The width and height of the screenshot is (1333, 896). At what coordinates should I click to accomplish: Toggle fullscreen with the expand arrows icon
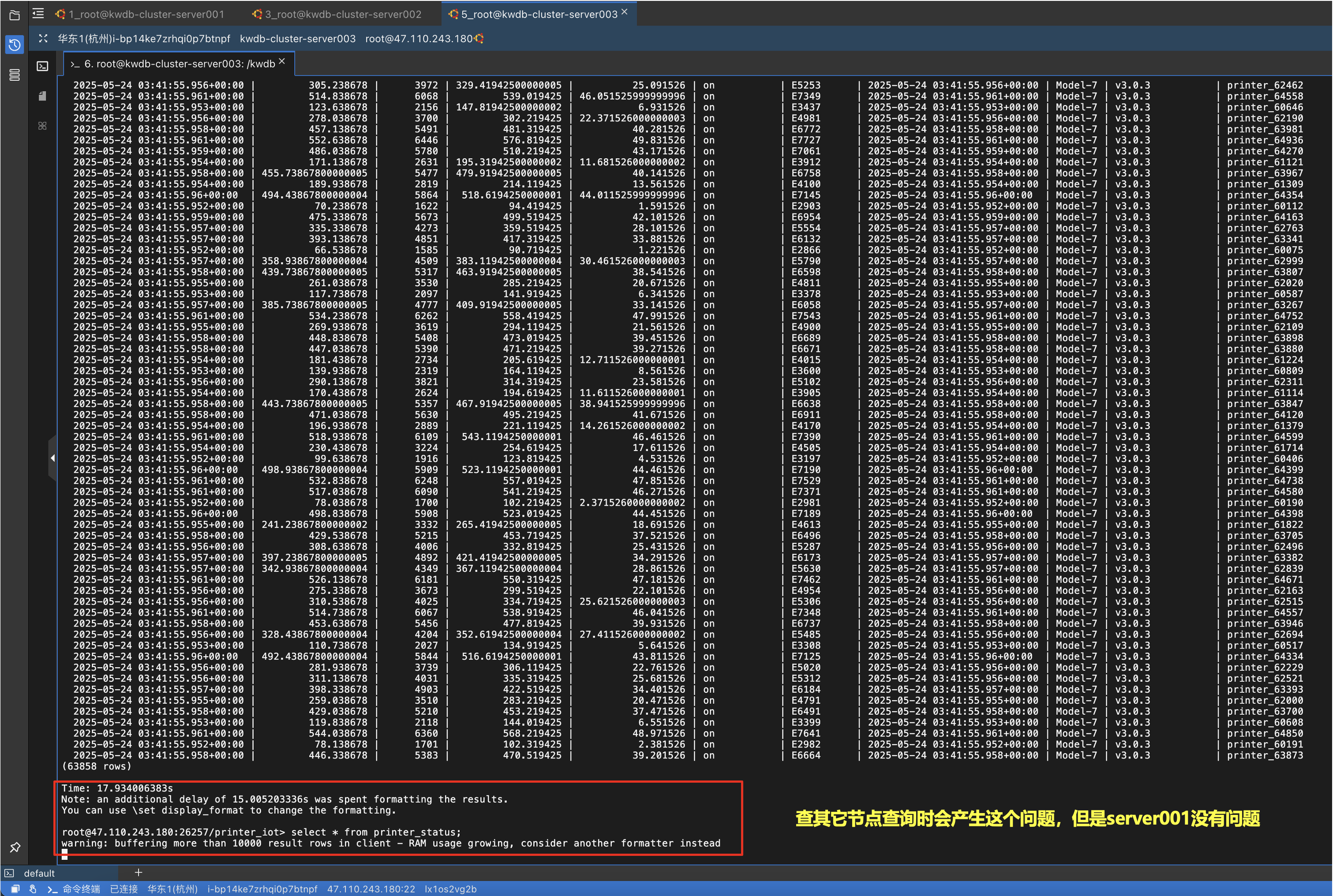point(43,39)
